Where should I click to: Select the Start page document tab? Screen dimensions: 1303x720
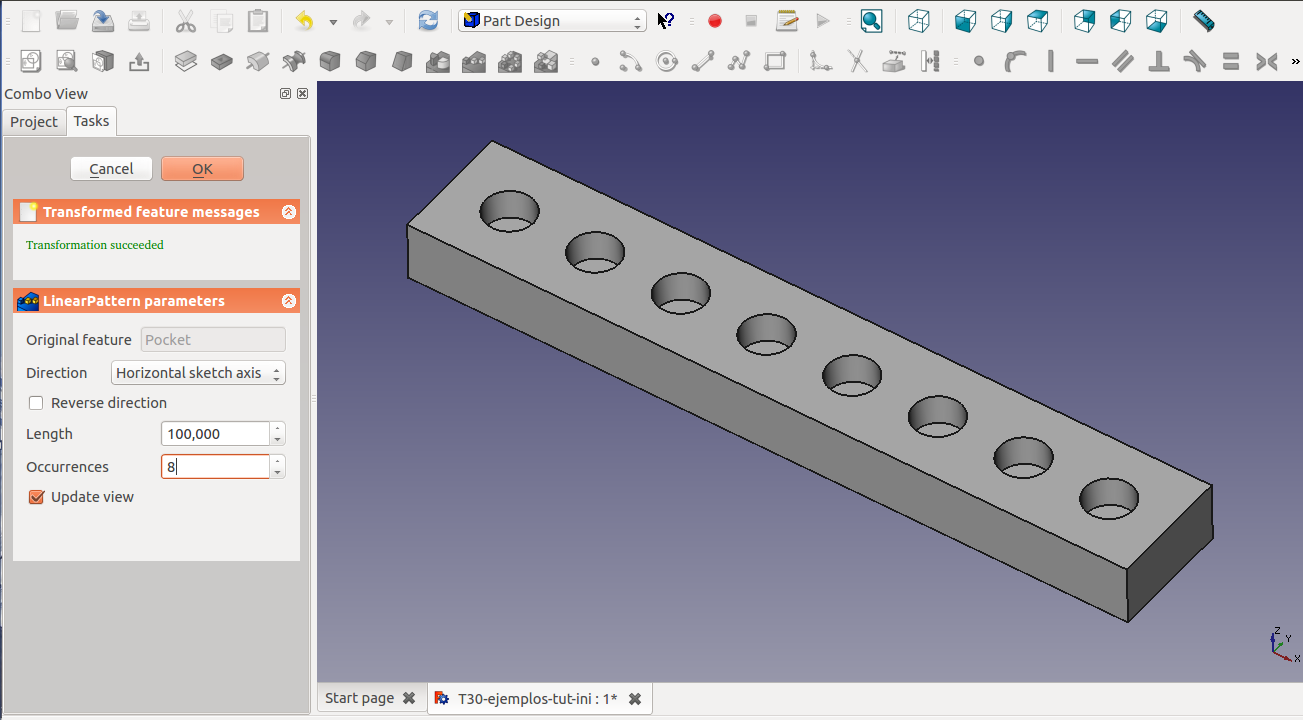tap(359, 698)
